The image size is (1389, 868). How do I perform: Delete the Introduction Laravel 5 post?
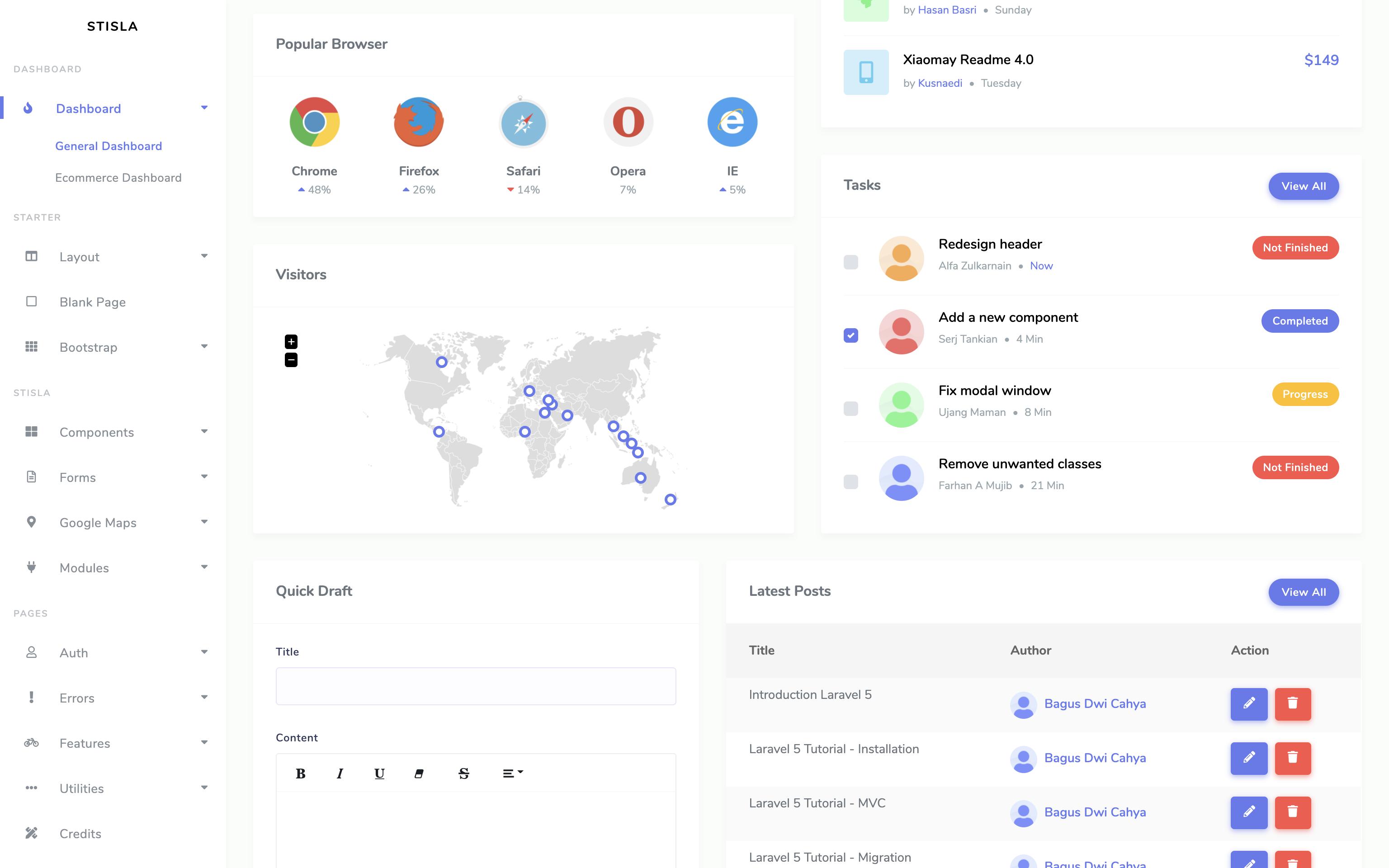pyautogui.click(x=1293, y=704)
